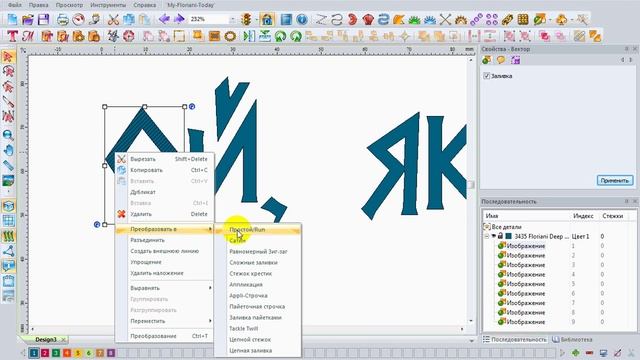Open the Инструменты menu
Screen dimensions: 640x360
(108, 5)
